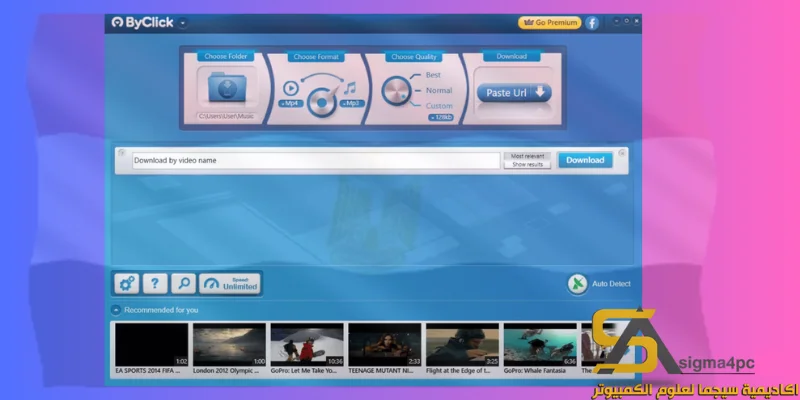
Task: Click the music note audio icon
Action: (x=350, y=88)
